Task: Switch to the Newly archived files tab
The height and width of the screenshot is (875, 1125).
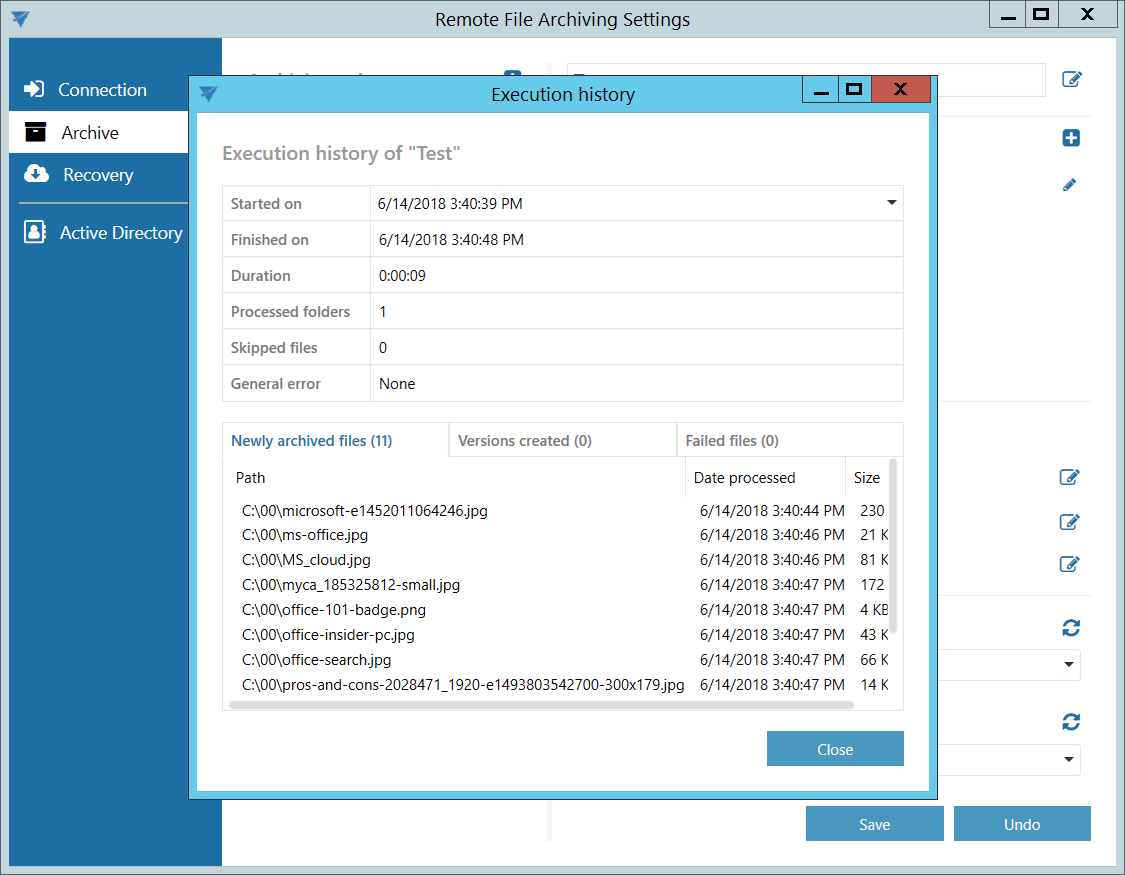Action: [311, 441]
